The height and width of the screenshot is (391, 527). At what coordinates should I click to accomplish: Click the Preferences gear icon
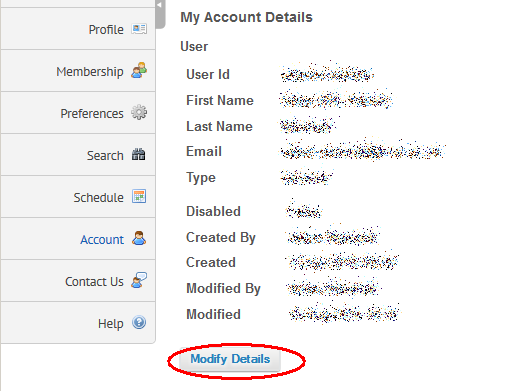point(139,112)
